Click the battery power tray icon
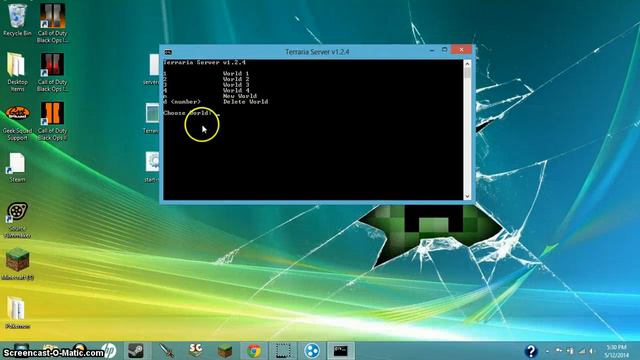 570,351
